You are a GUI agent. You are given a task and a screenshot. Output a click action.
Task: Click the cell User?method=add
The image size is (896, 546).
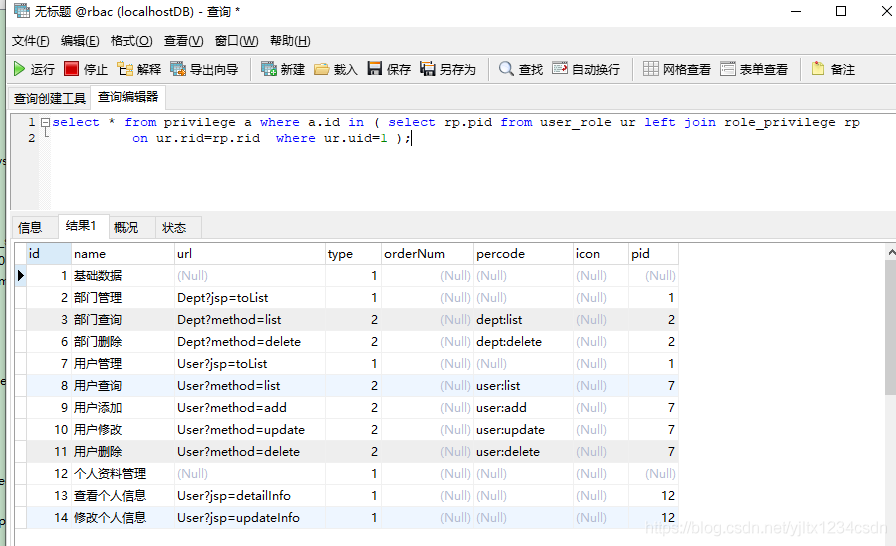click(x=250, y=408)
